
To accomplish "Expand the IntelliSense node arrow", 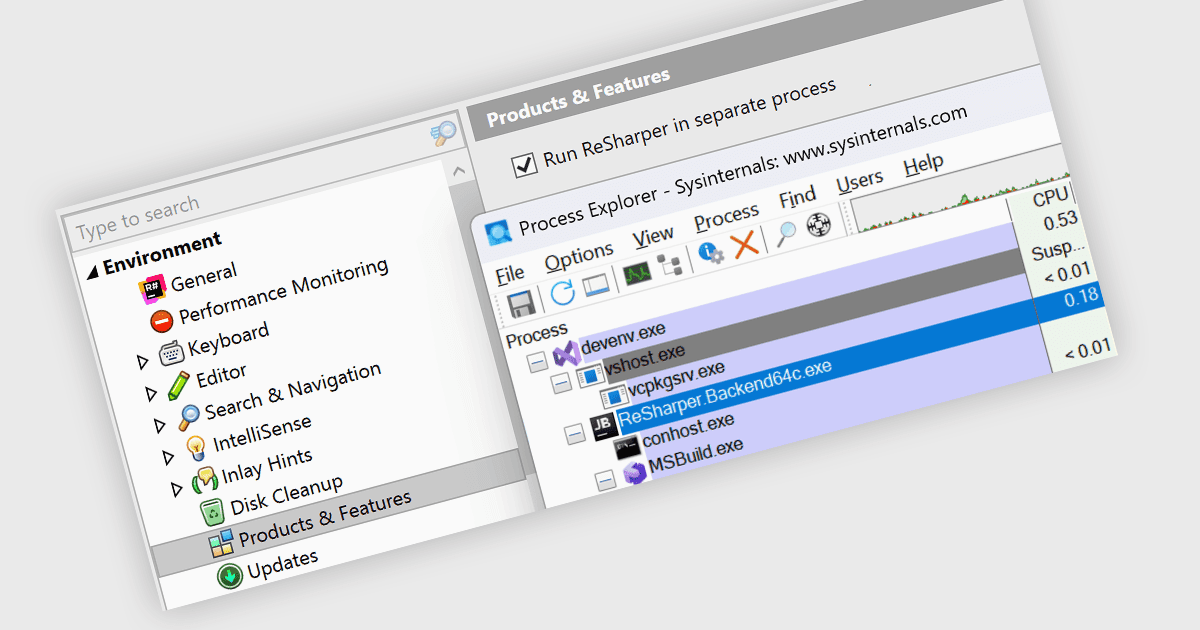I will click(168, 456).
